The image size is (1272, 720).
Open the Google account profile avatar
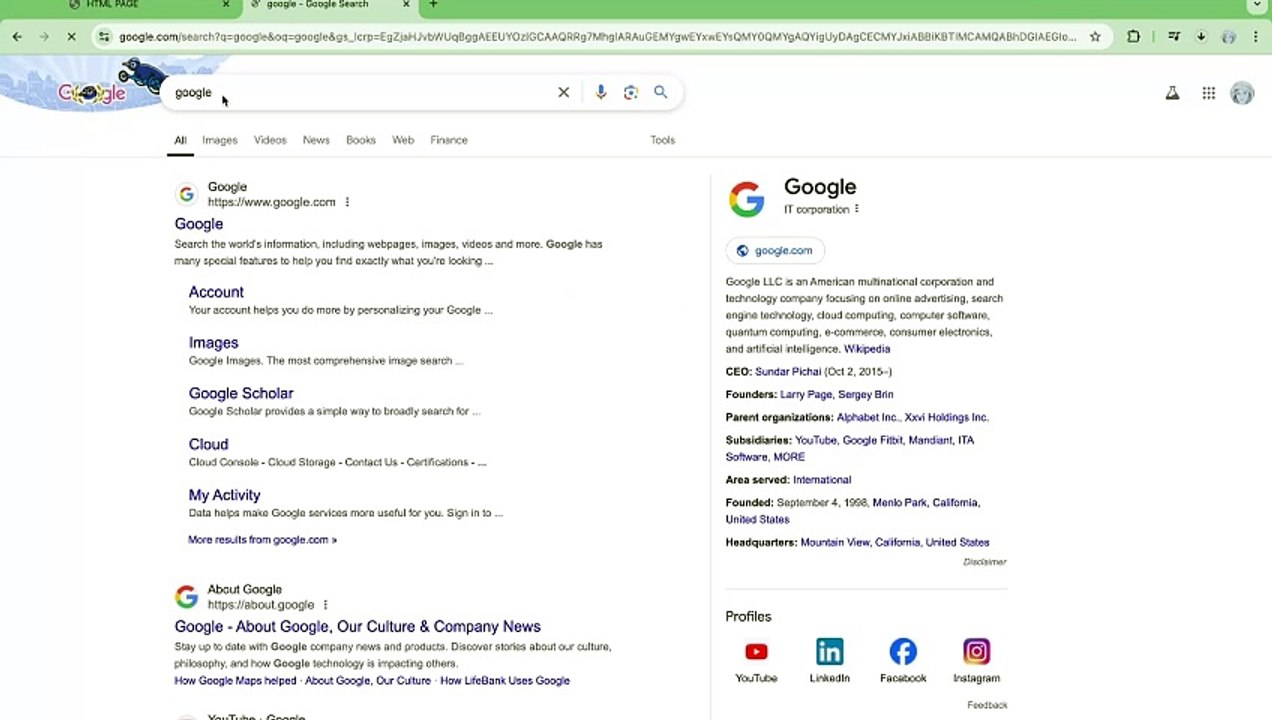click(x=1242, y=93)
